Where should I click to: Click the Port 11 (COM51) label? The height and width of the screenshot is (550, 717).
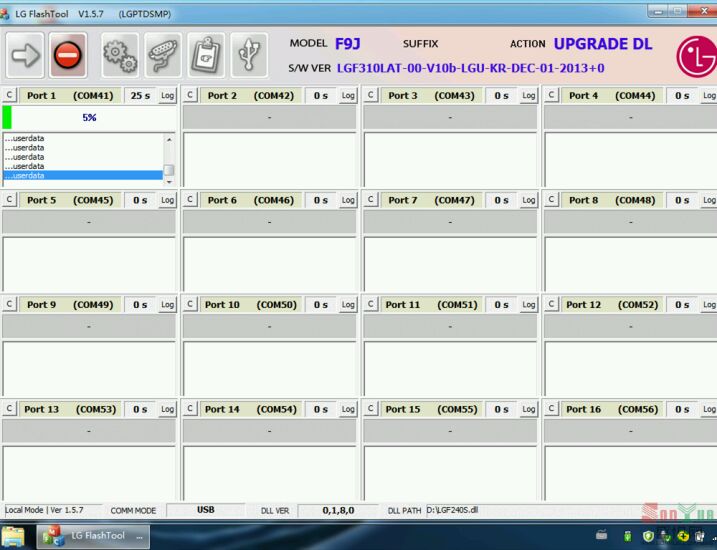point(431,304)
